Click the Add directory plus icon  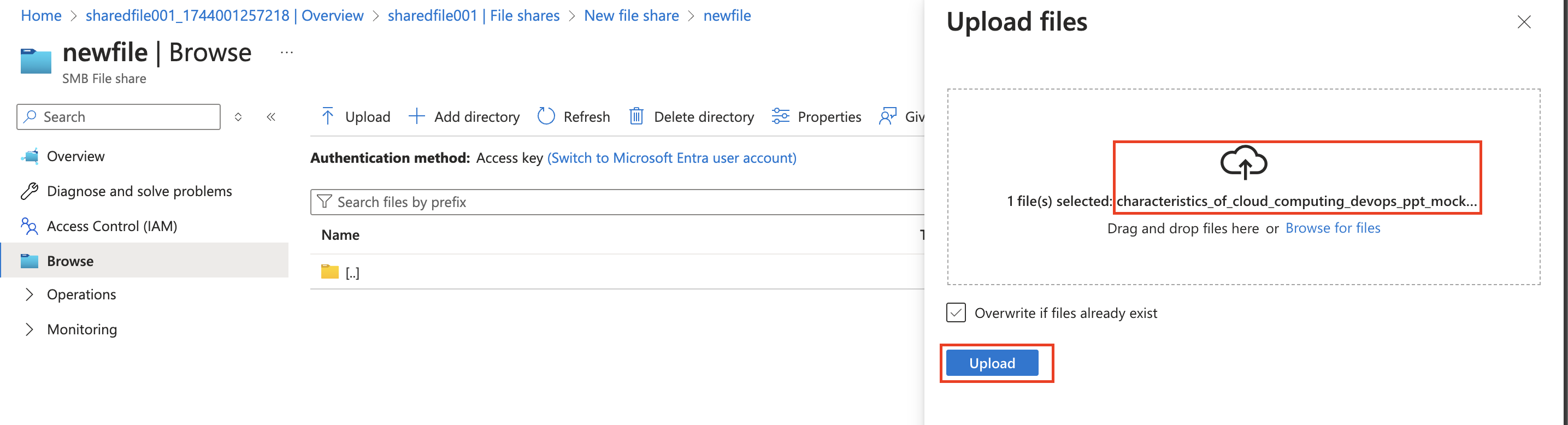coord(416,116)
